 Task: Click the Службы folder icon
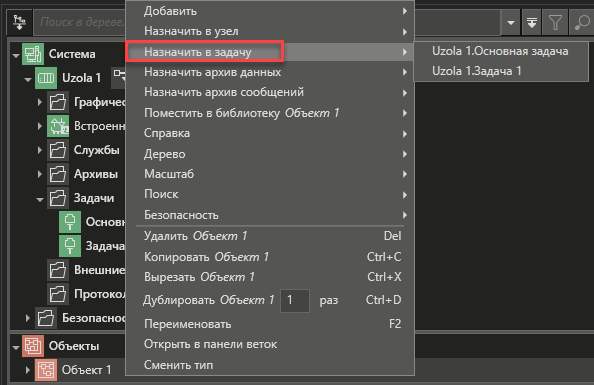[x=58, y=150]
